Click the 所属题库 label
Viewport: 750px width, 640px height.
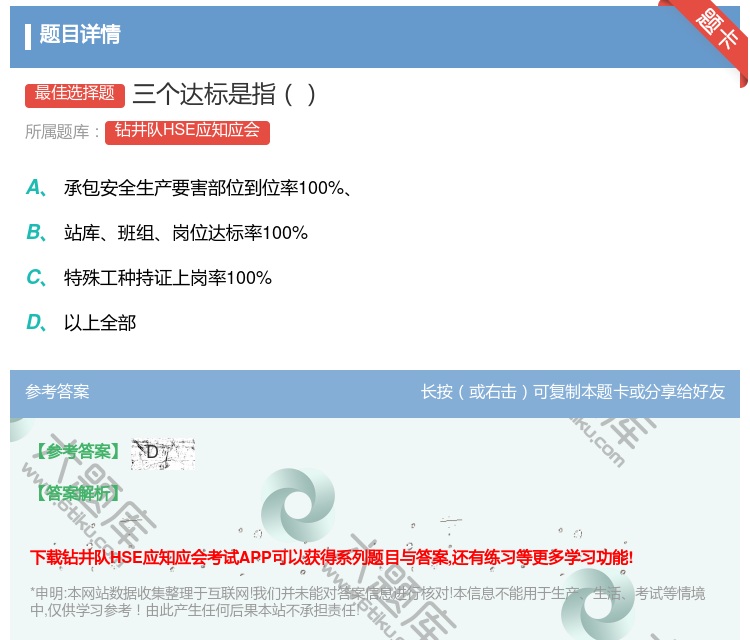point(62,132)
